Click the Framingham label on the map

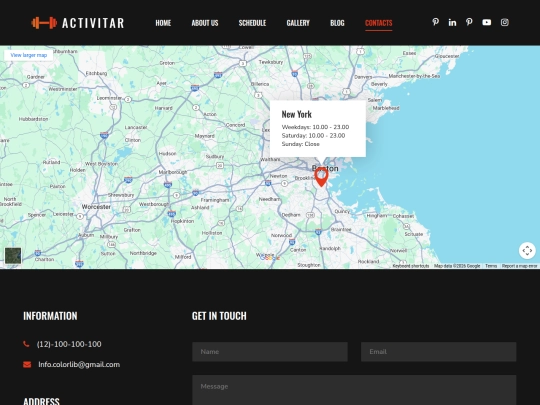pyautogui.click(x=215, y=200)
